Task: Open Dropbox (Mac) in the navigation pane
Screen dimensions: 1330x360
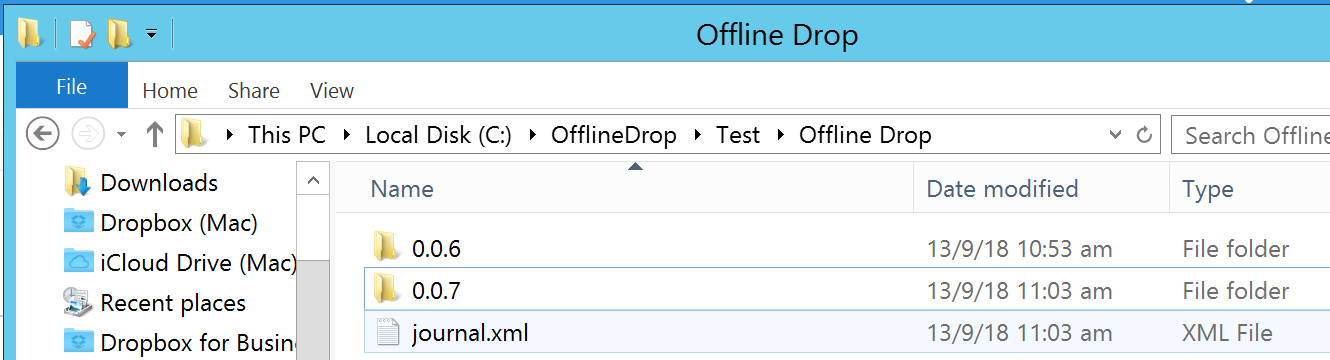Action: [x=179, y=223]
